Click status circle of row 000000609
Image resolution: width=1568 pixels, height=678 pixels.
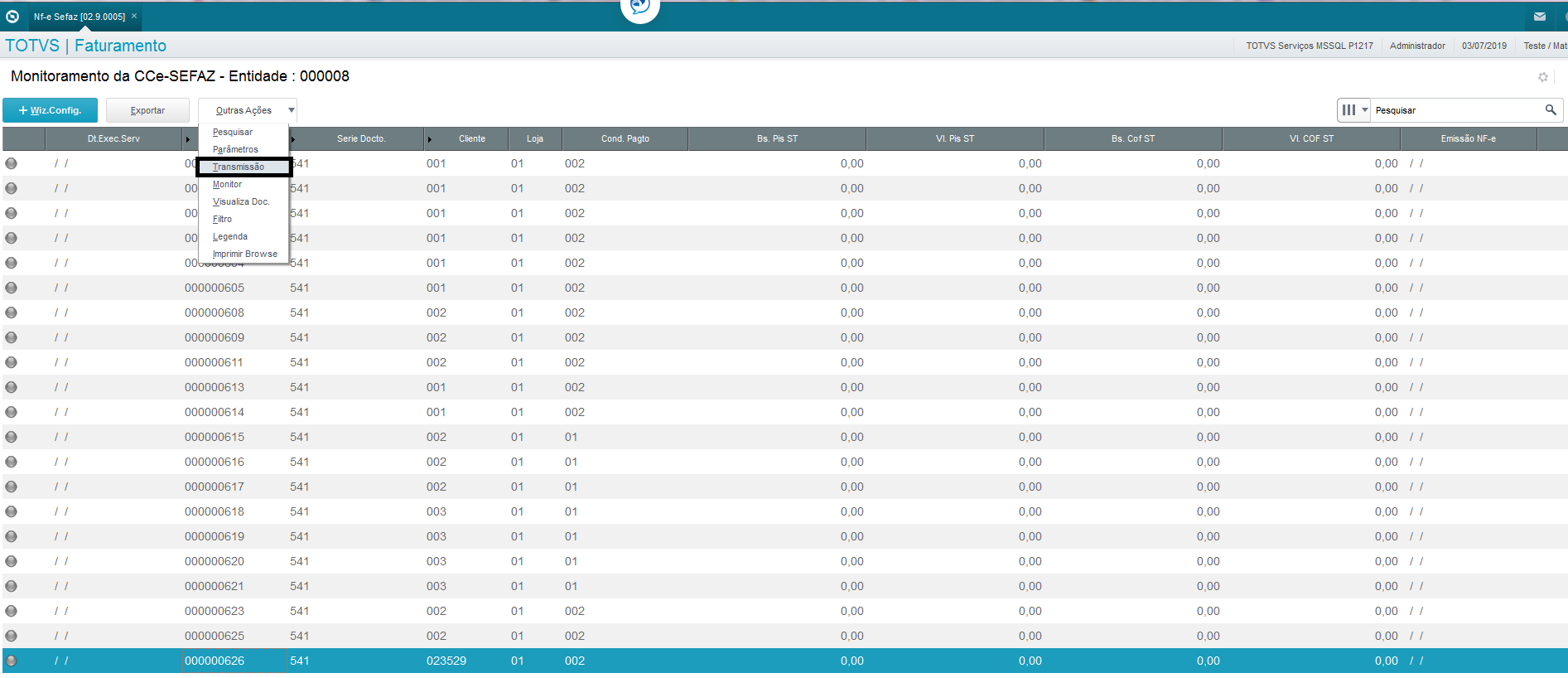(x=11, y=337)
